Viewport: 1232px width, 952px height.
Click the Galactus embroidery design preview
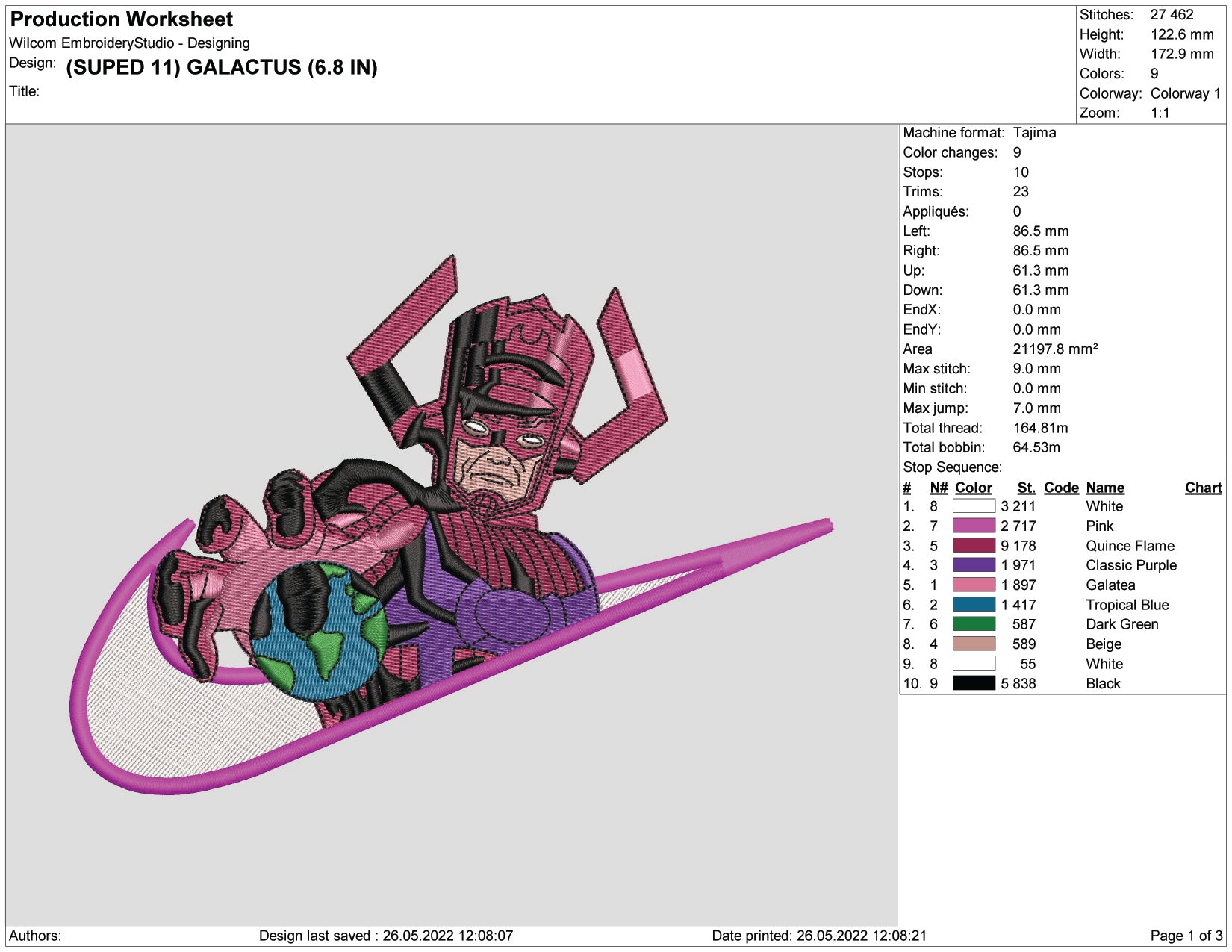pyautogui.click(x=452, y=524)
